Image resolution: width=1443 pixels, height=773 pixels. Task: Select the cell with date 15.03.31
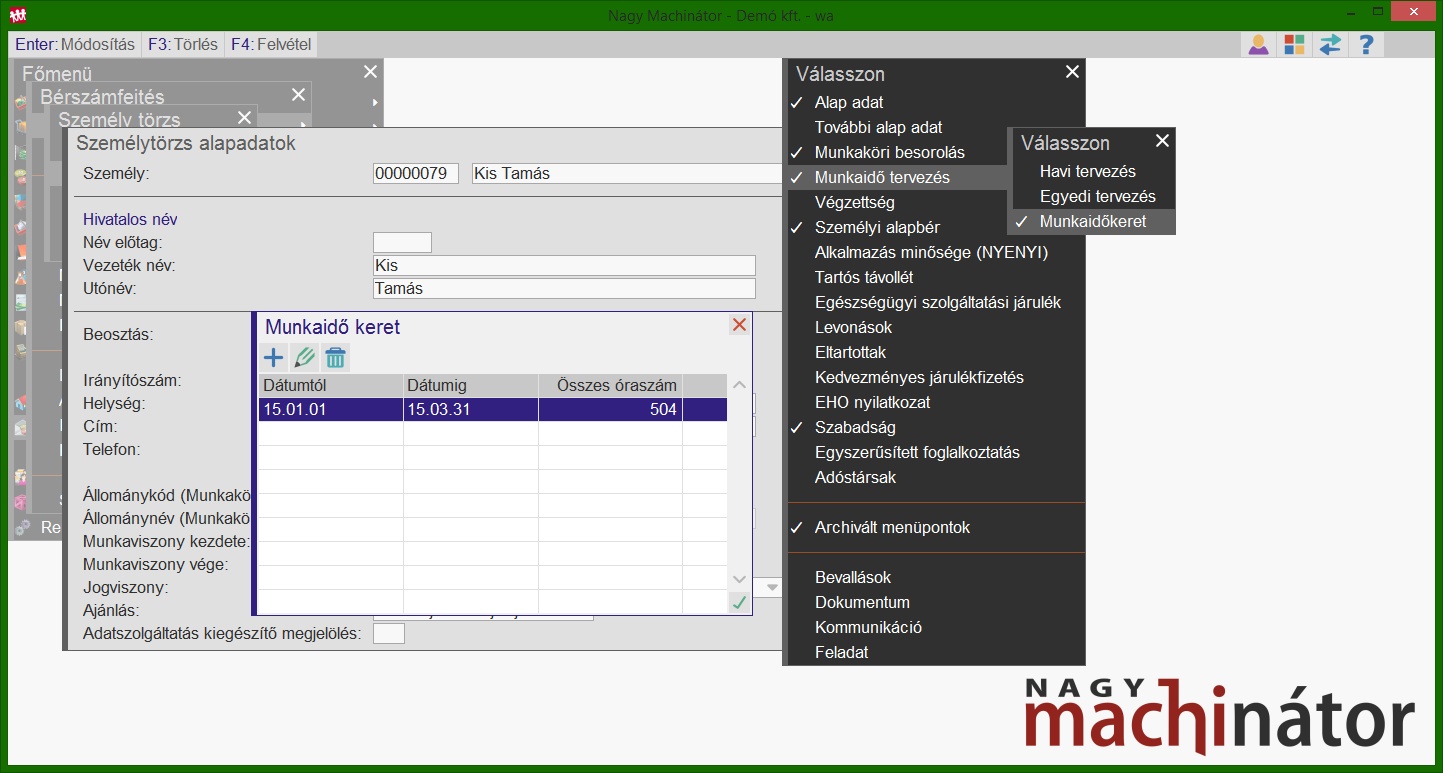471,409
